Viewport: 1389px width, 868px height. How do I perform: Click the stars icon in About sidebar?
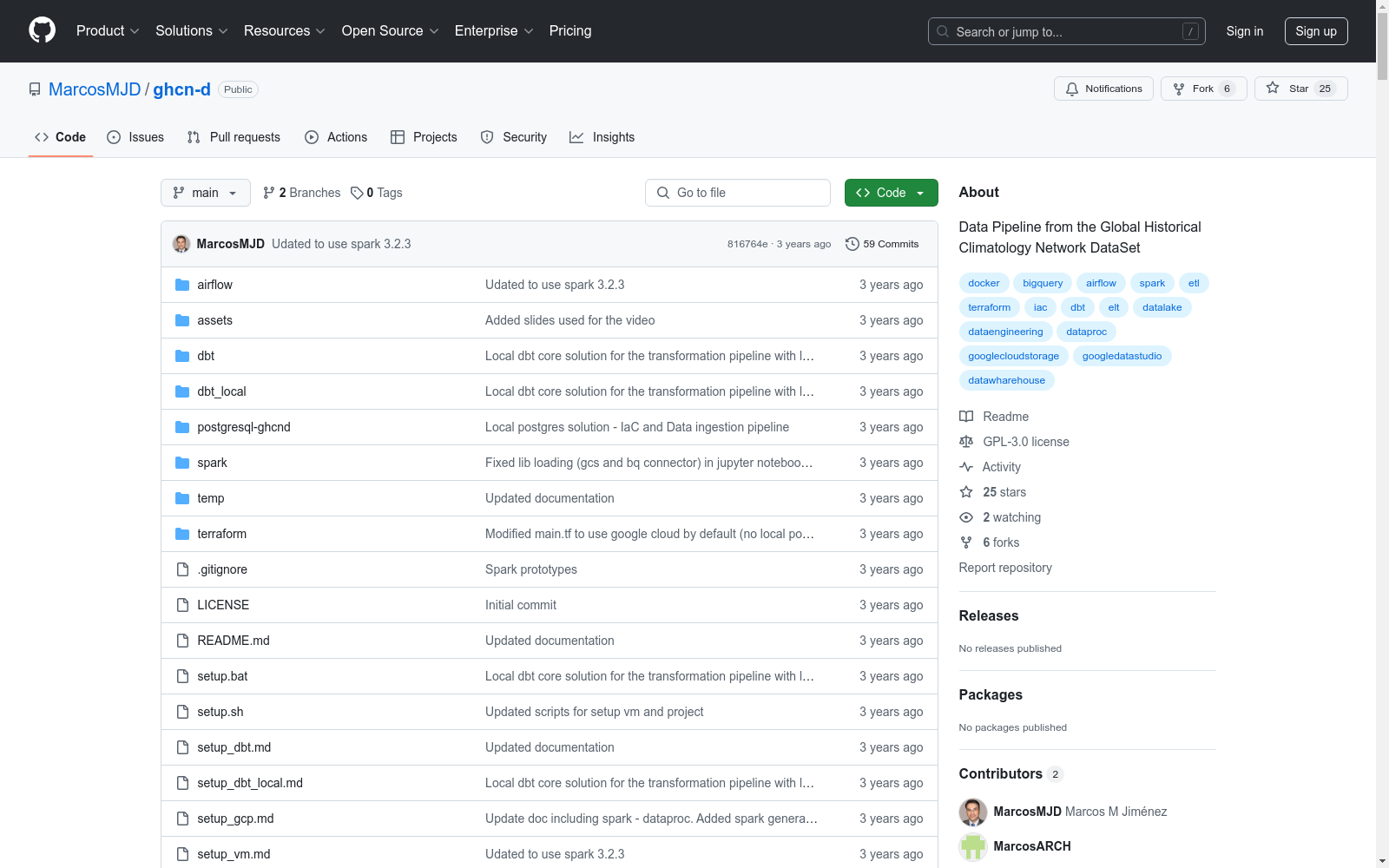(966, 492)
